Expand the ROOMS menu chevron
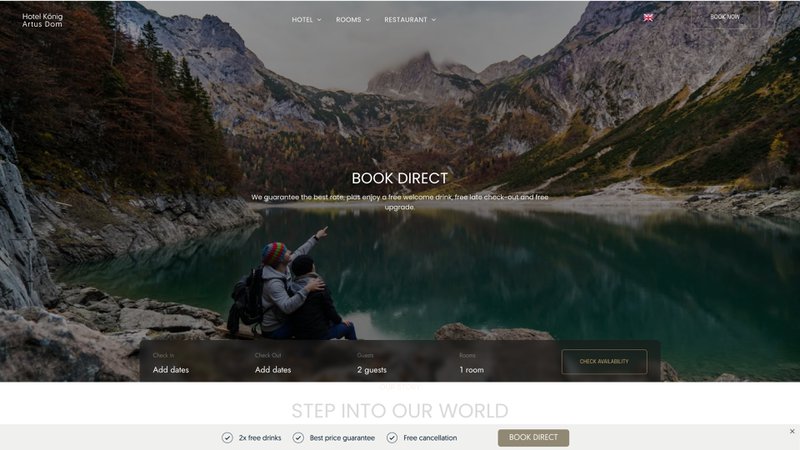 click(367, 20)
